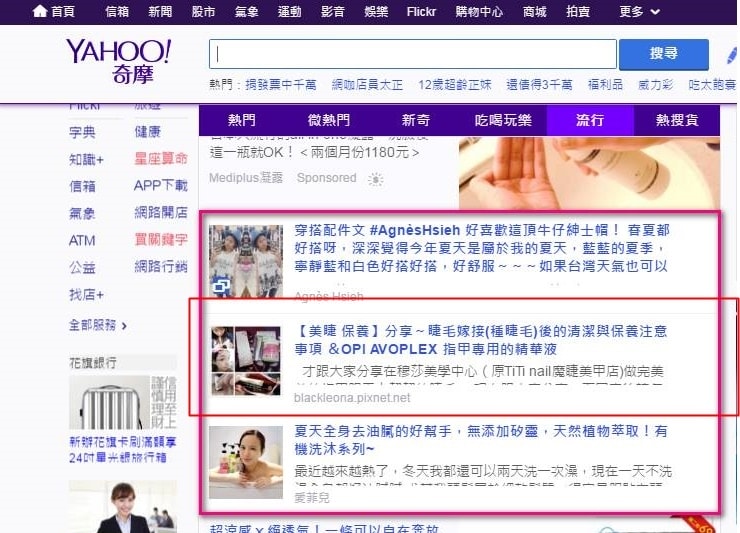Expand 全部服務 services list

coord(98,325)
